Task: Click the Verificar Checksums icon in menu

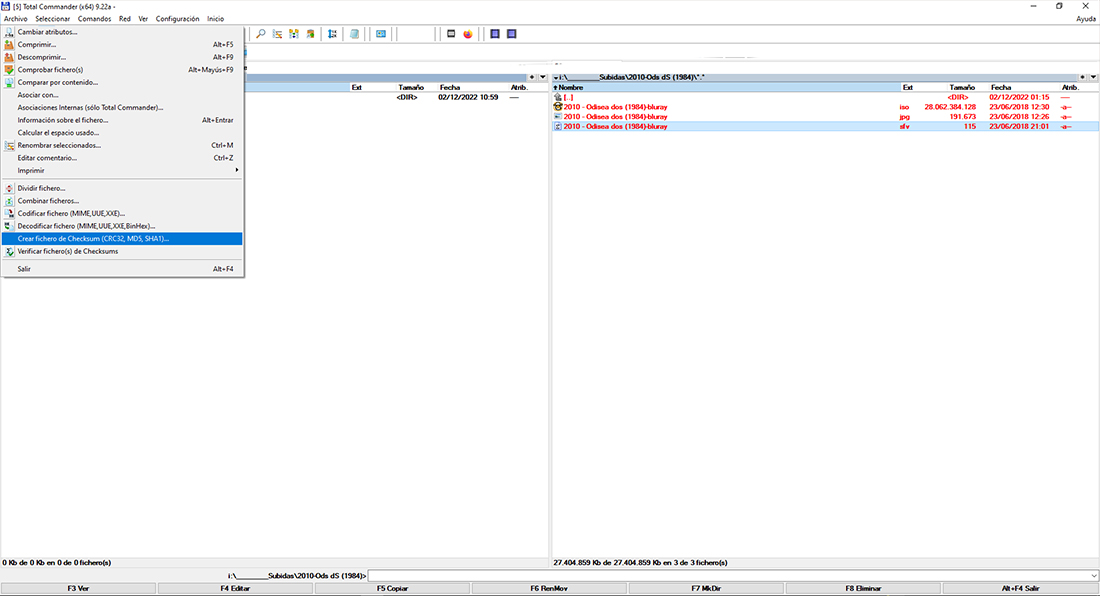Action: [9, 251]
